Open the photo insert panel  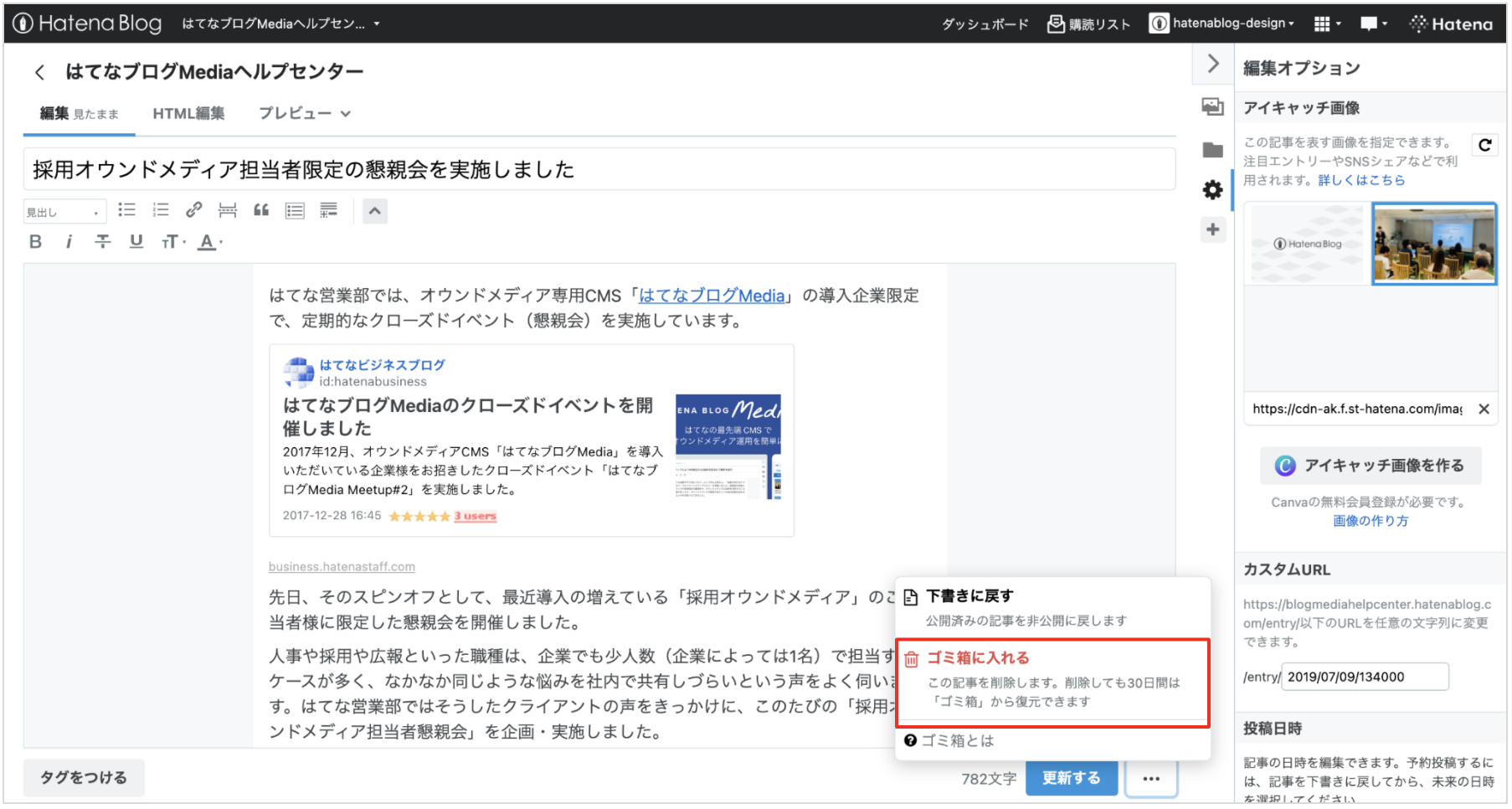coord(1212,107)
